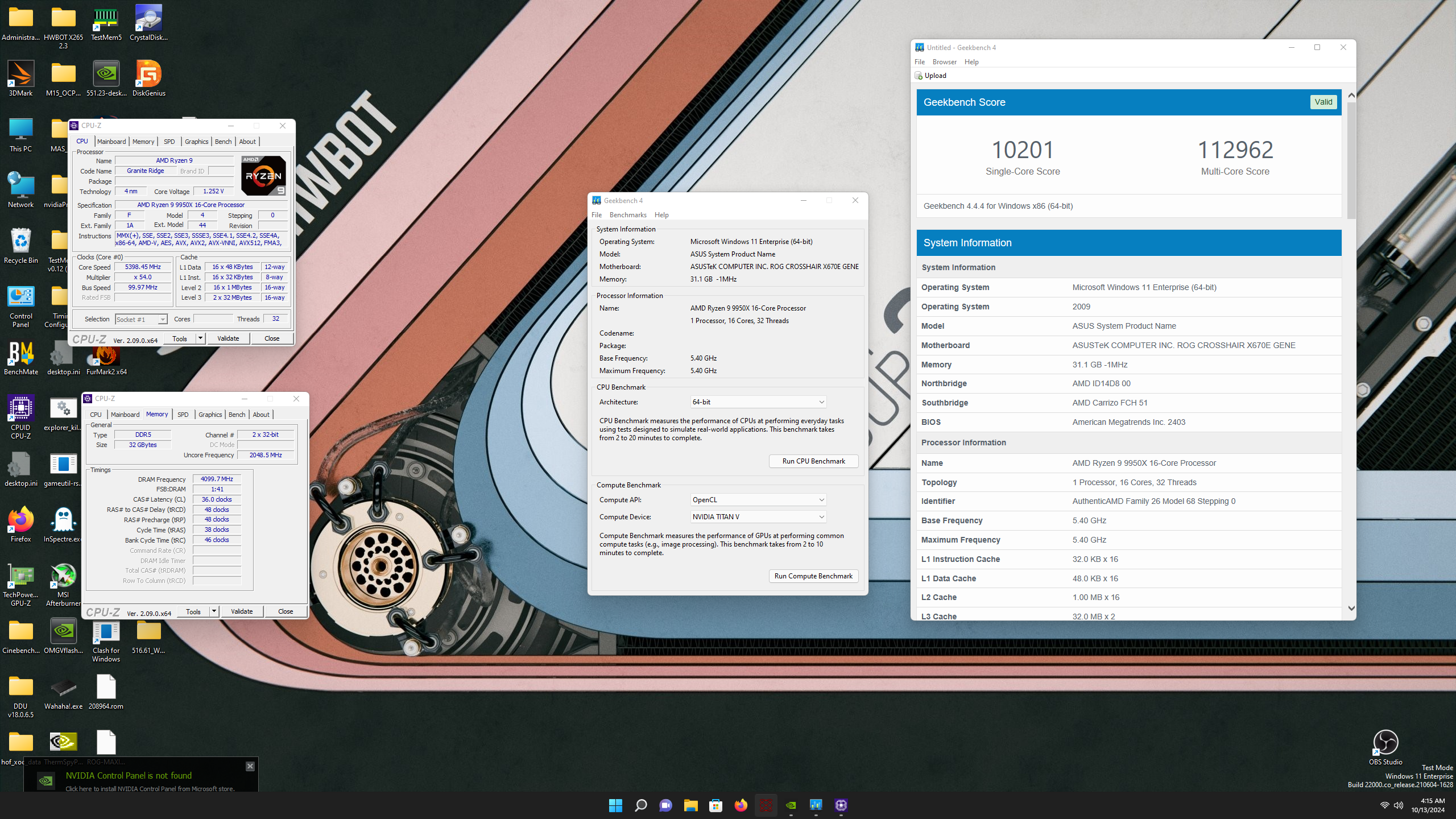Open the Recycle Bin icon
Viewport: 1456px width, 819px height.
pyautogui.click(x=21, y=246)
